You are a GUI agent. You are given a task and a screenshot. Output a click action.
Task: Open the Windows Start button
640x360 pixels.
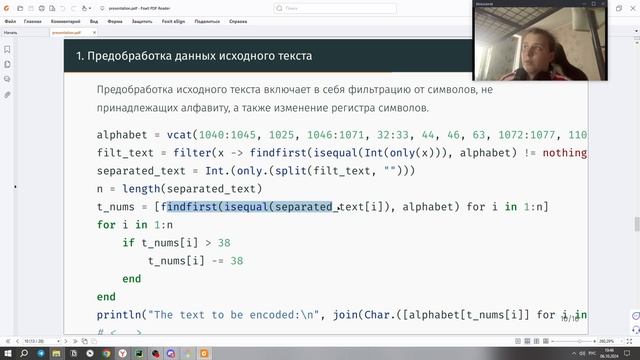click(8, 353)
